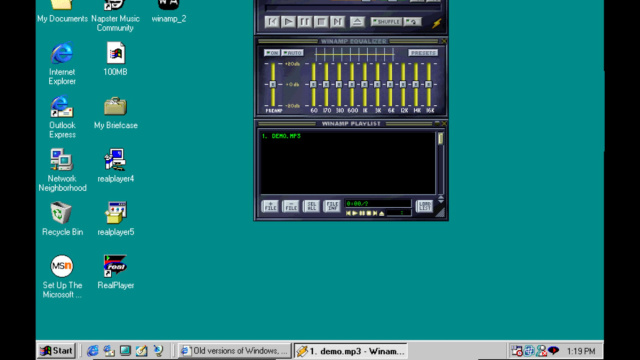640x360 pixels.
Task: Click the playlist window resize corner grip
Action: (440, 212)
